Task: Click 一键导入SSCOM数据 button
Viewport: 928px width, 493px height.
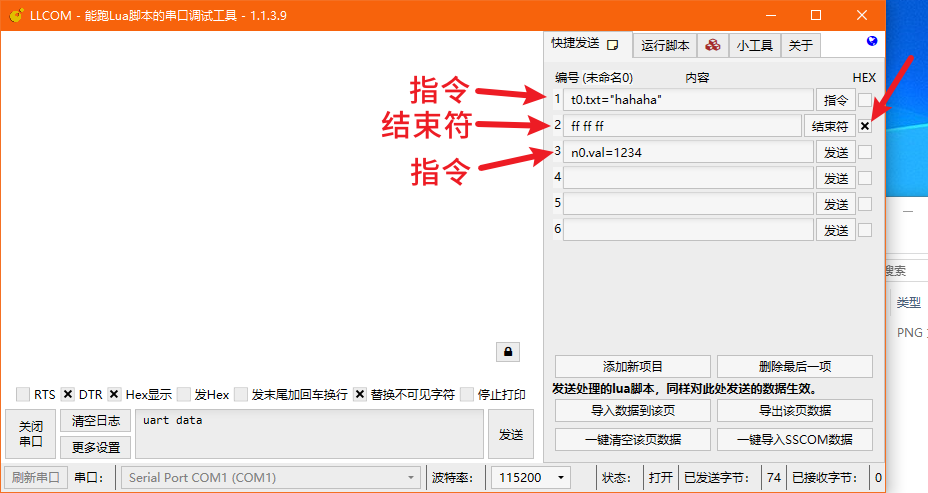Action: pyautogui.click(x=794, y=439)
